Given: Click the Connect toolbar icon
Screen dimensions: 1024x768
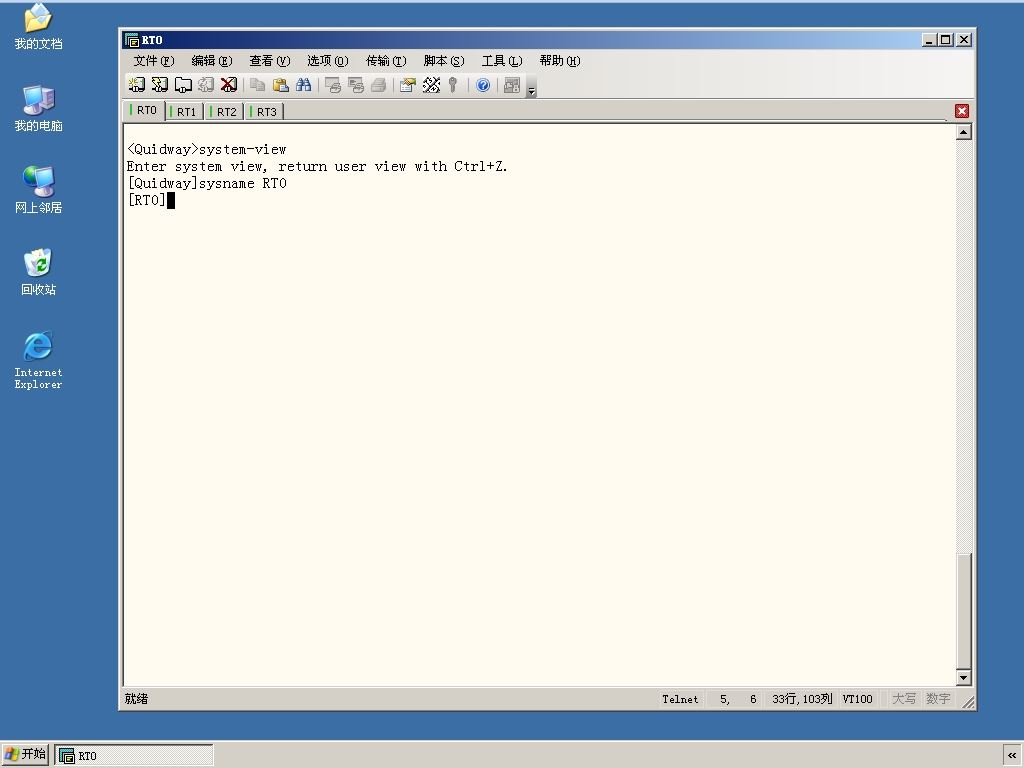Looking at the screenshot, I should point(136,85).
